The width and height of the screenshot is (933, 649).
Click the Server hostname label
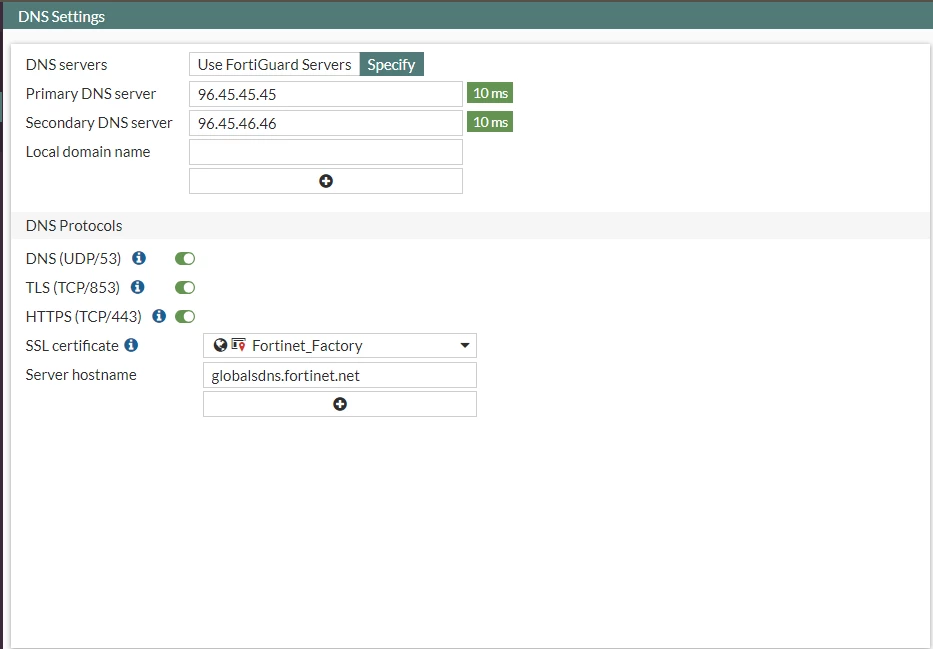point(81,375)
